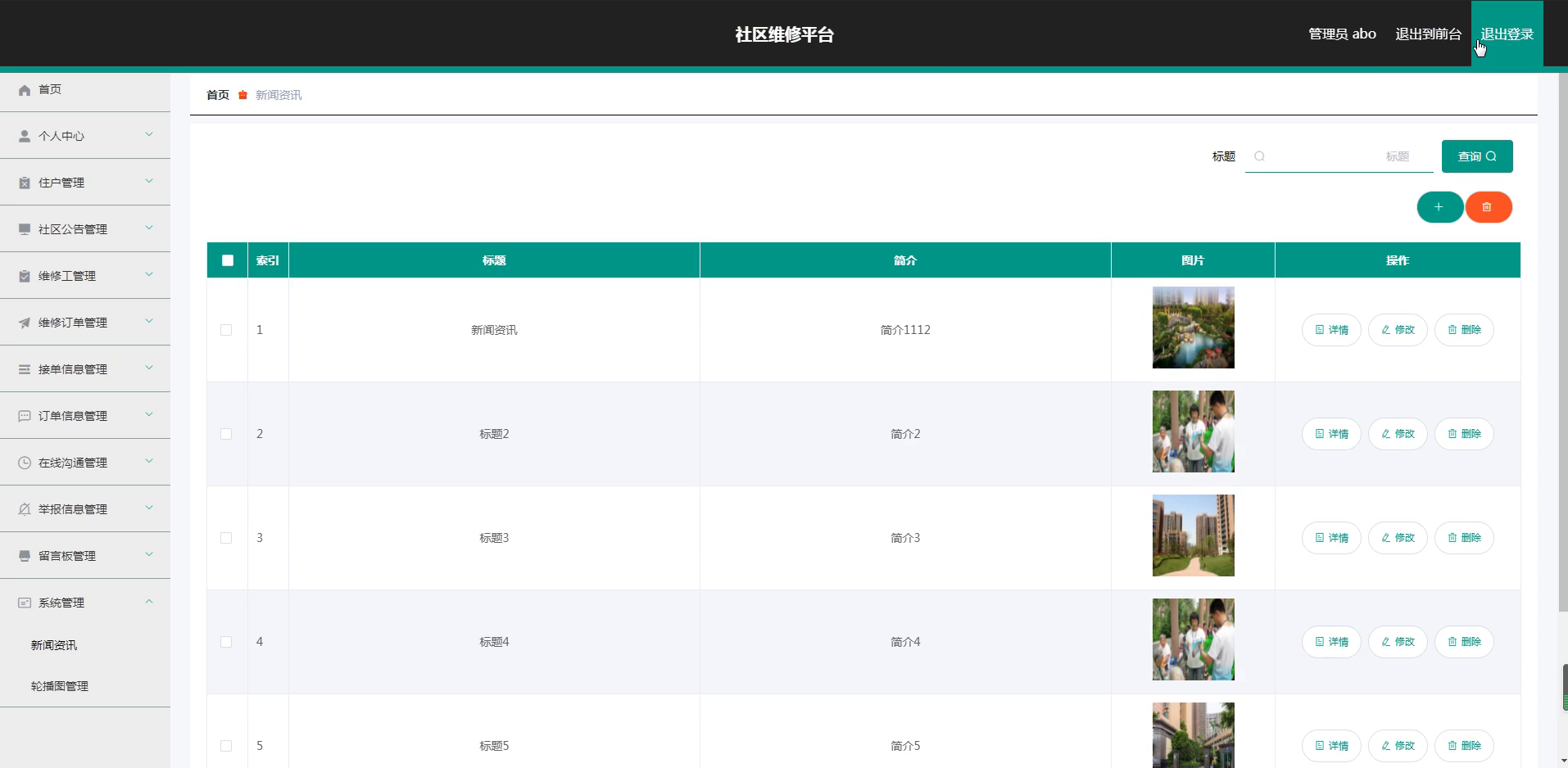This screenshot has height=768, width=1568.
Task: Click 修改 for row 标题5
Action: pos(1398,746)
